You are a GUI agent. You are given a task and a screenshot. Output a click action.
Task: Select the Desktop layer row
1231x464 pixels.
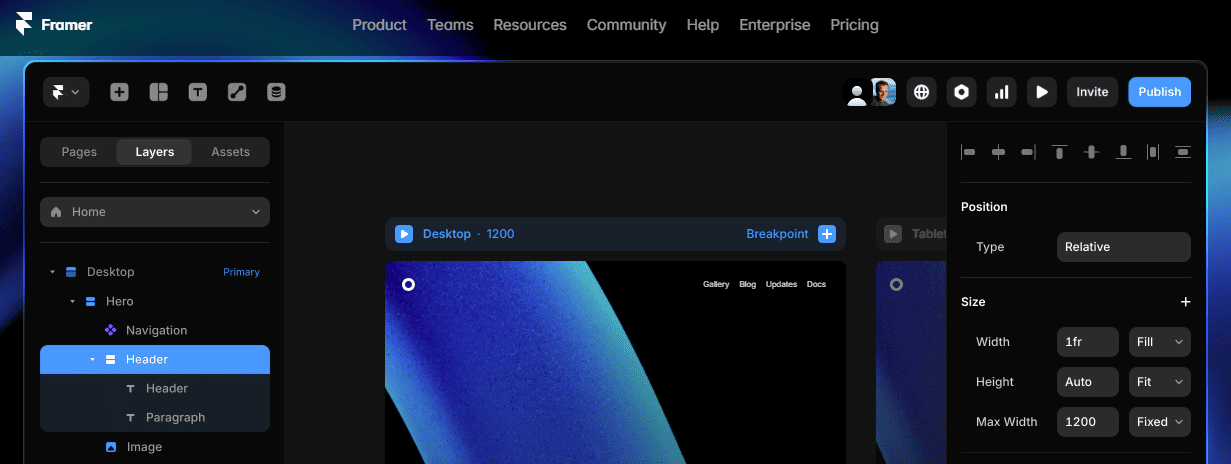point(155,272)
